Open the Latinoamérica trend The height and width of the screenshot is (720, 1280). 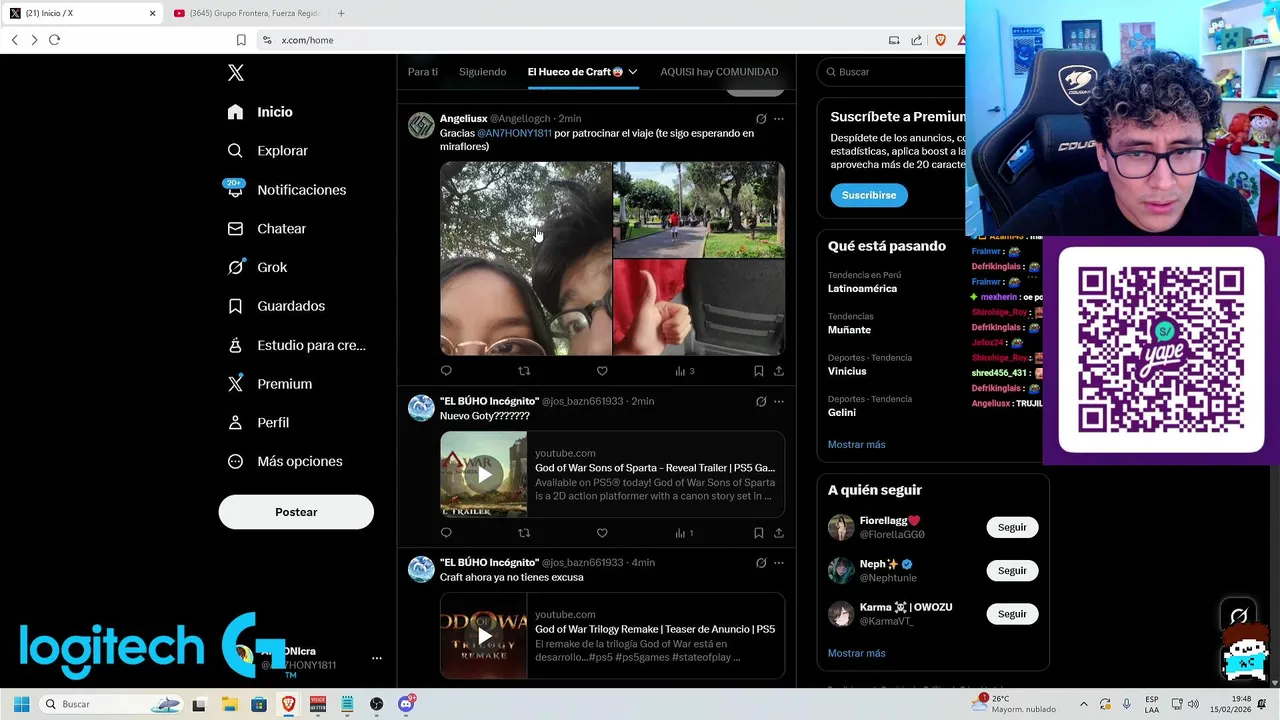[x=862, y=288]
